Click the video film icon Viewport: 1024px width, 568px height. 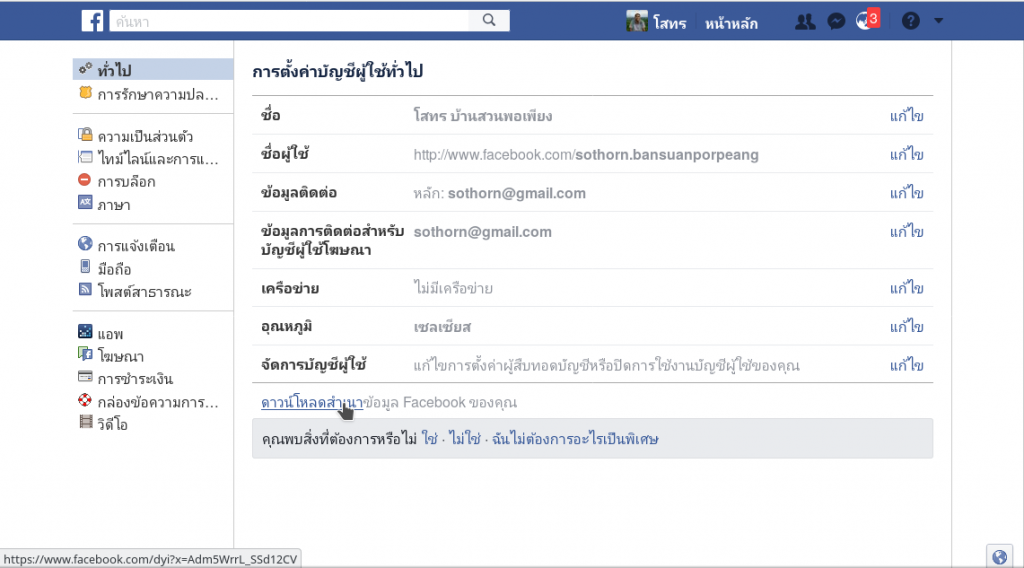(86, 422)
